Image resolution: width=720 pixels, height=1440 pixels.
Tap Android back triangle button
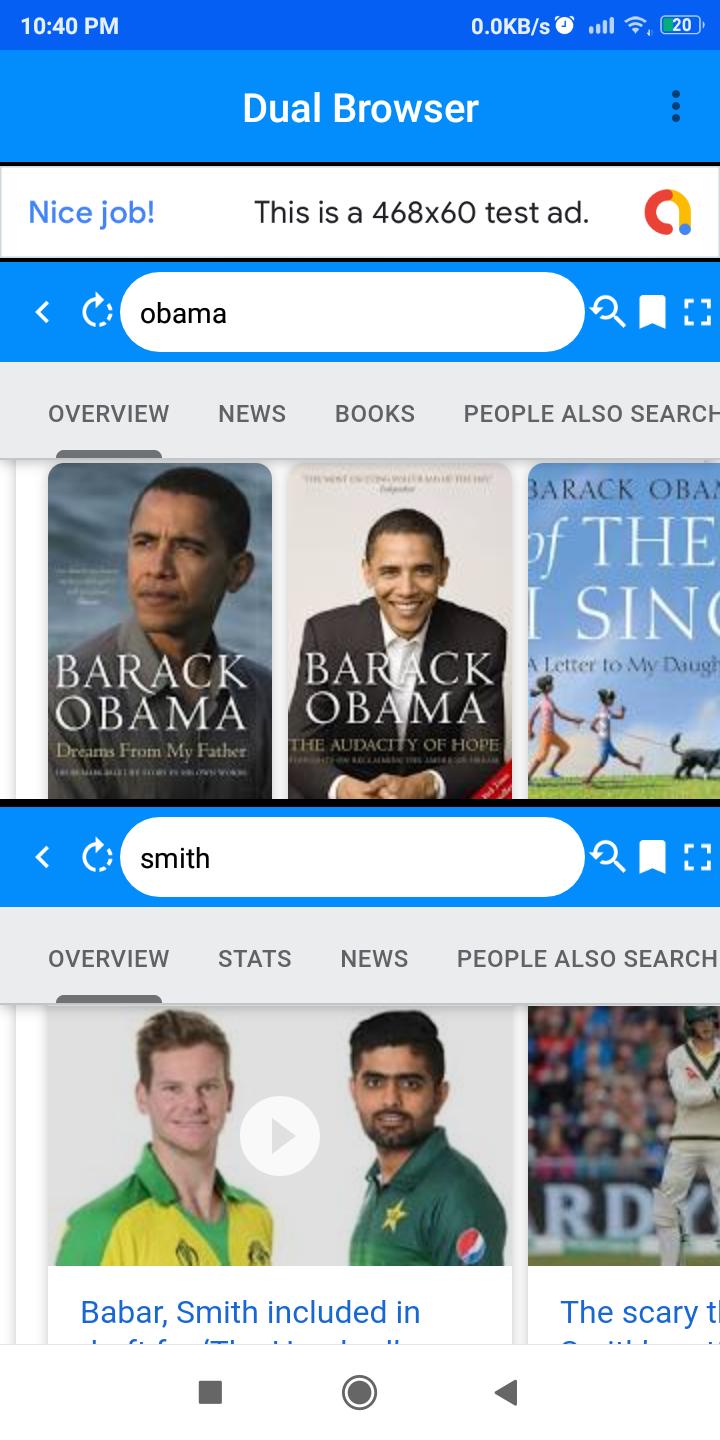[x=506, y=1392]
